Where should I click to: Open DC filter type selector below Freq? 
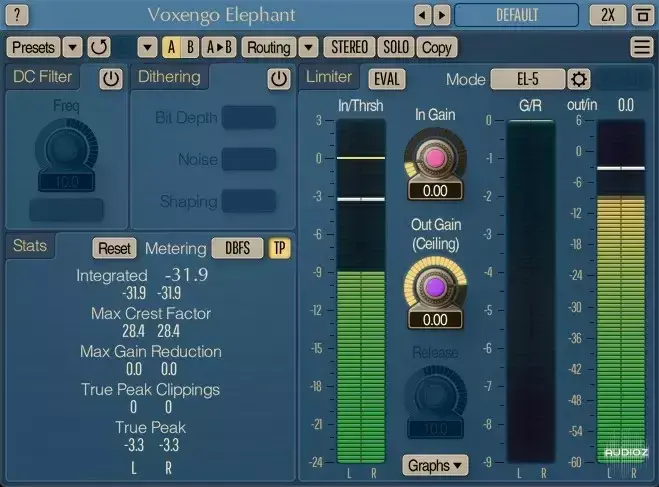pos(66,209)
